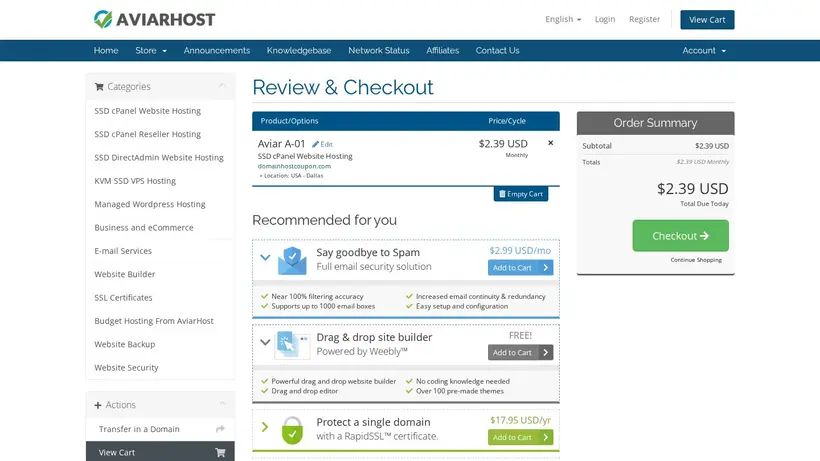
Task: Click the AviarHost logo
Action: [154, 19]
